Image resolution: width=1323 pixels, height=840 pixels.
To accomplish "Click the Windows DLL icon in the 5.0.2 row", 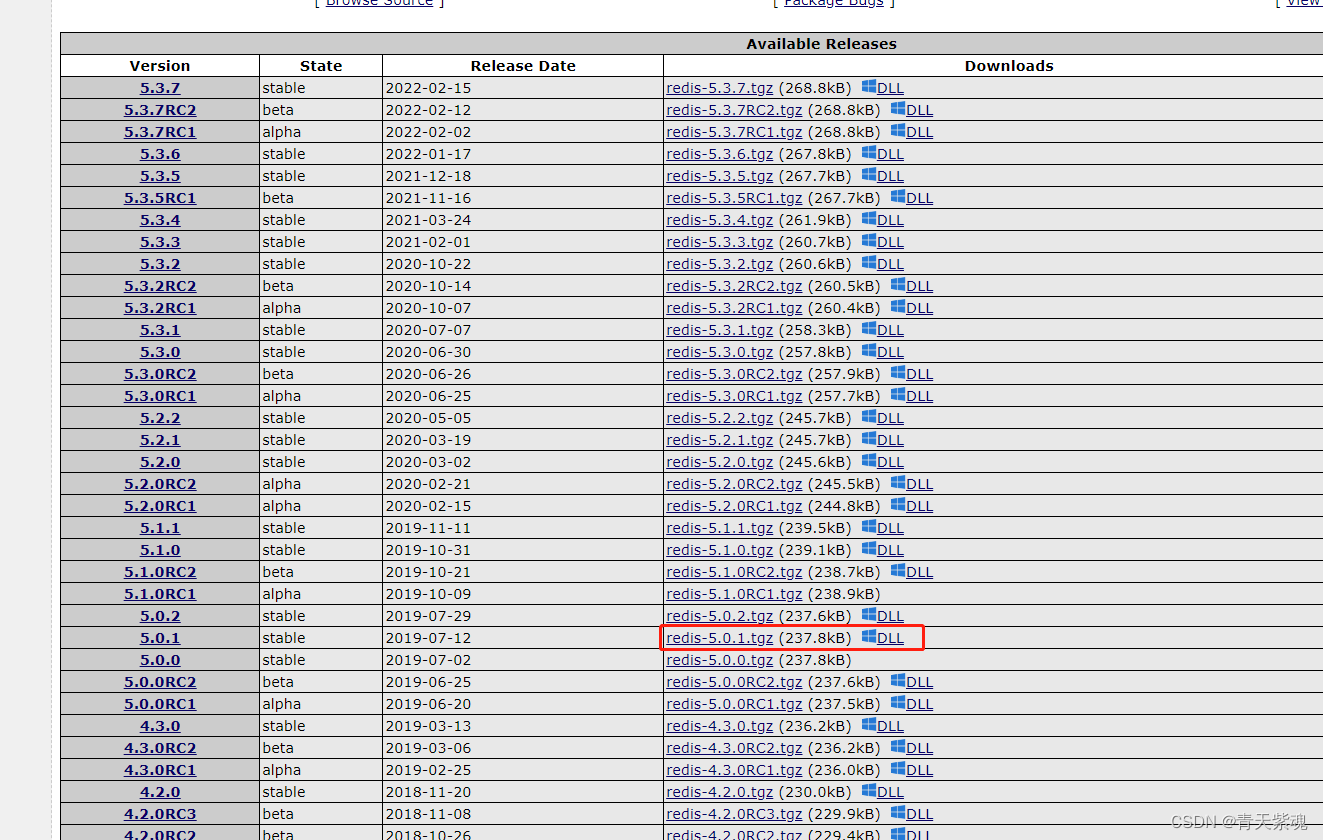I will 868,615.
